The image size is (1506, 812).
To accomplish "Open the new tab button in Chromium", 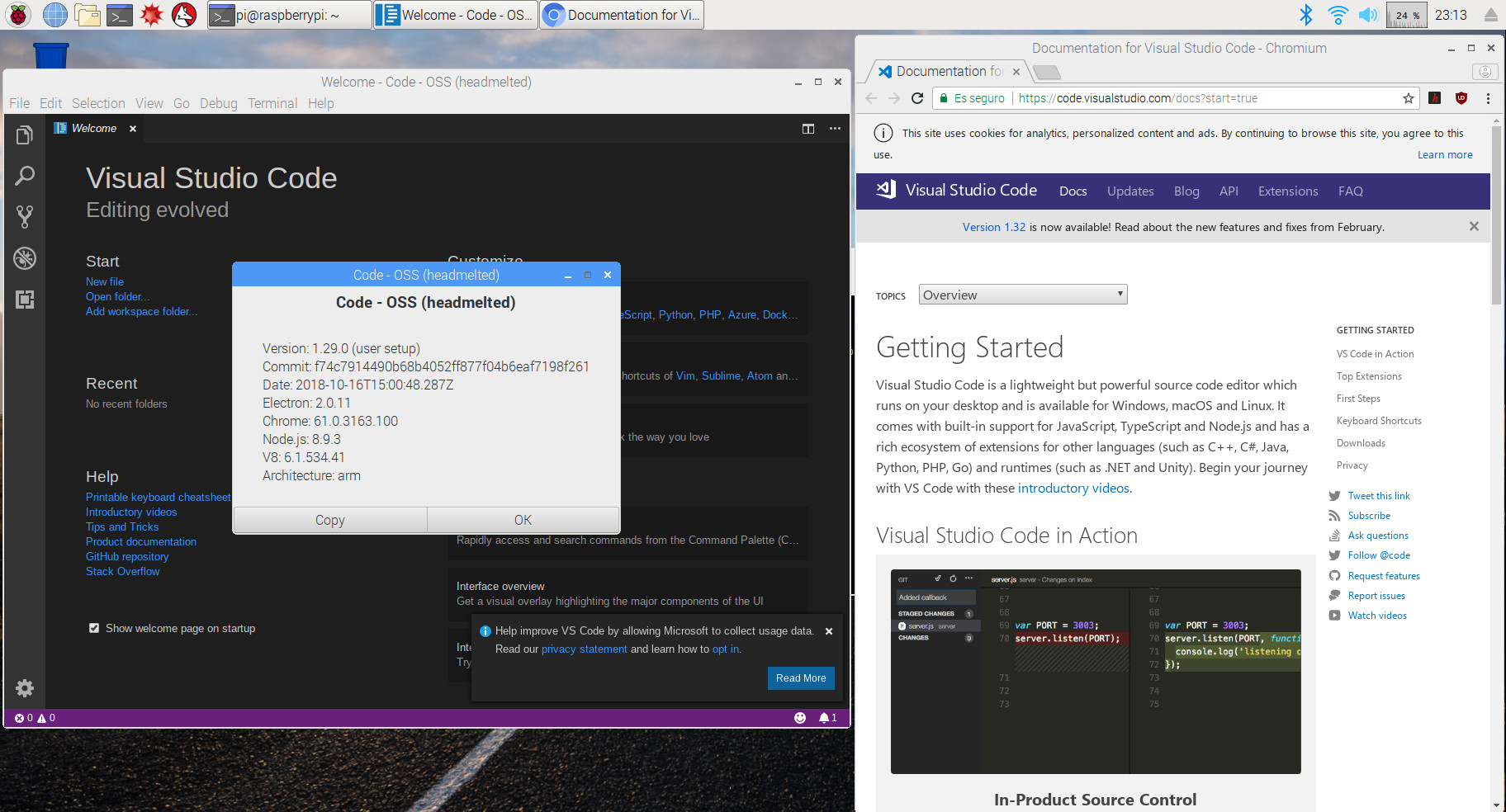I will (1047, 73).
